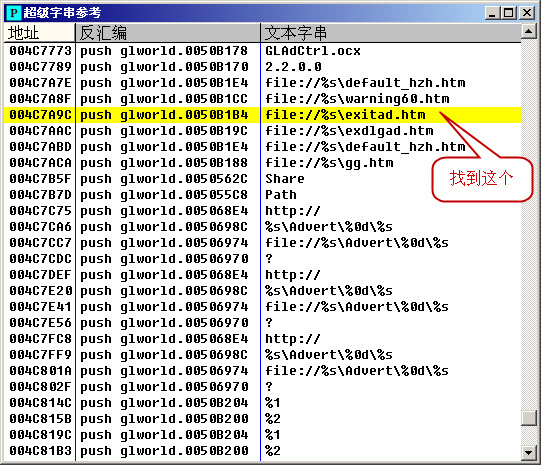Select the GLAdCtrl.ocx string

click(x=313, y=51)
